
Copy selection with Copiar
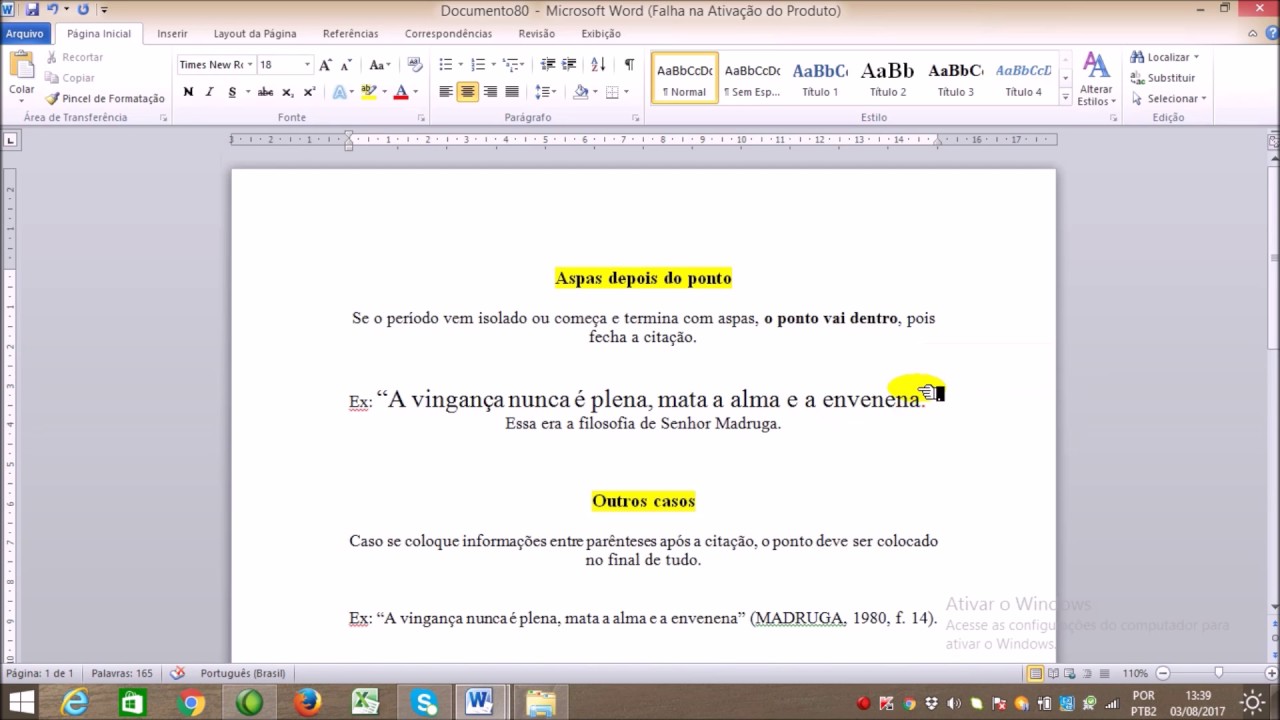point(70,78)
